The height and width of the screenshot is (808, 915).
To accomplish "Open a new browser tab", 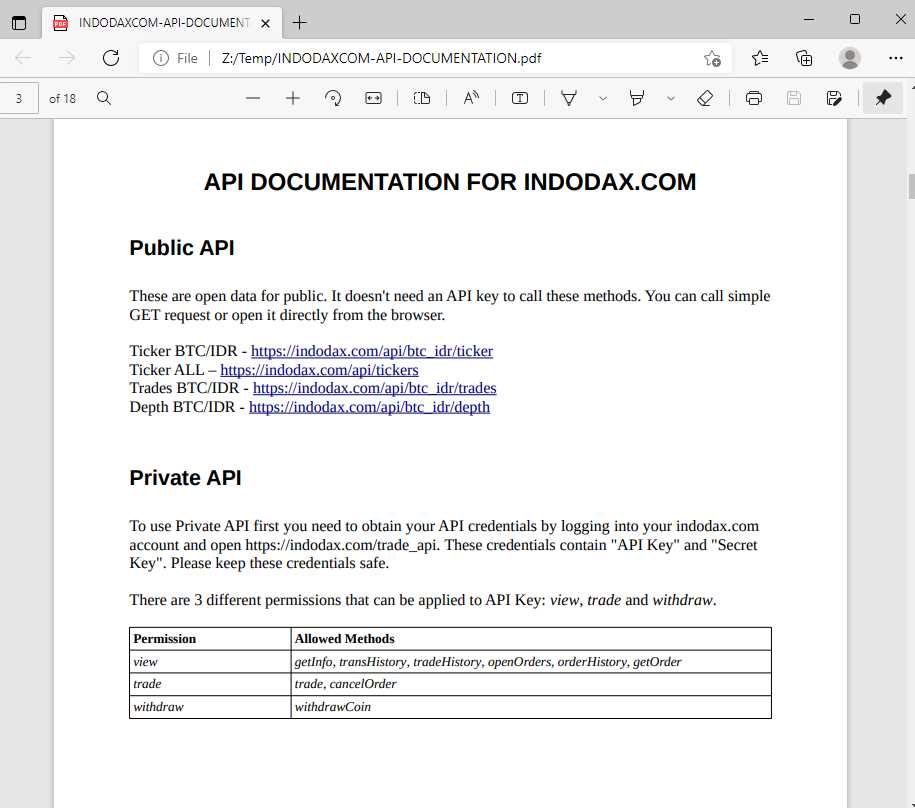I will click(299, 23).
